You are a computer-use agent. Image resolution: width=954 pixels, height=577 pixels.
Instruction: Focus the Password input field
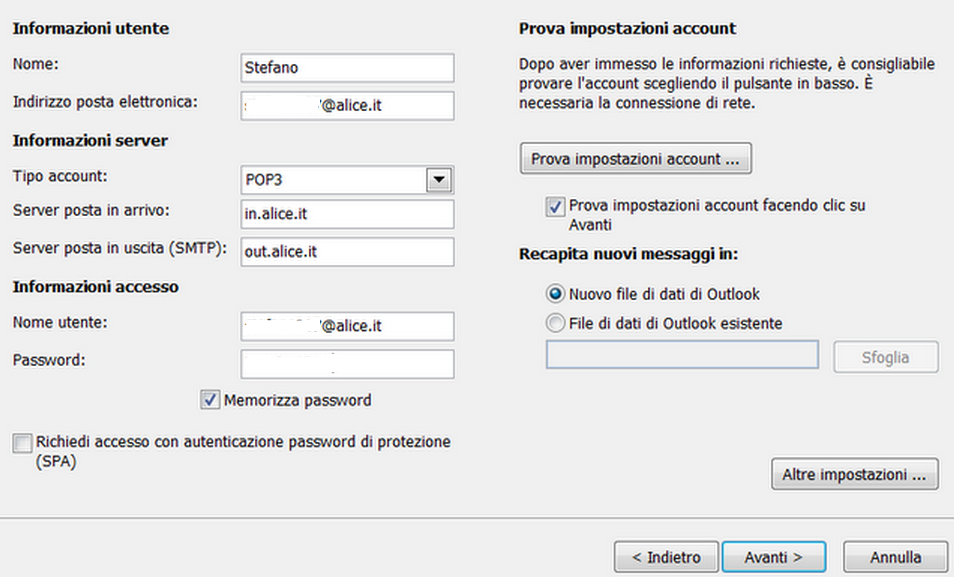347,364
